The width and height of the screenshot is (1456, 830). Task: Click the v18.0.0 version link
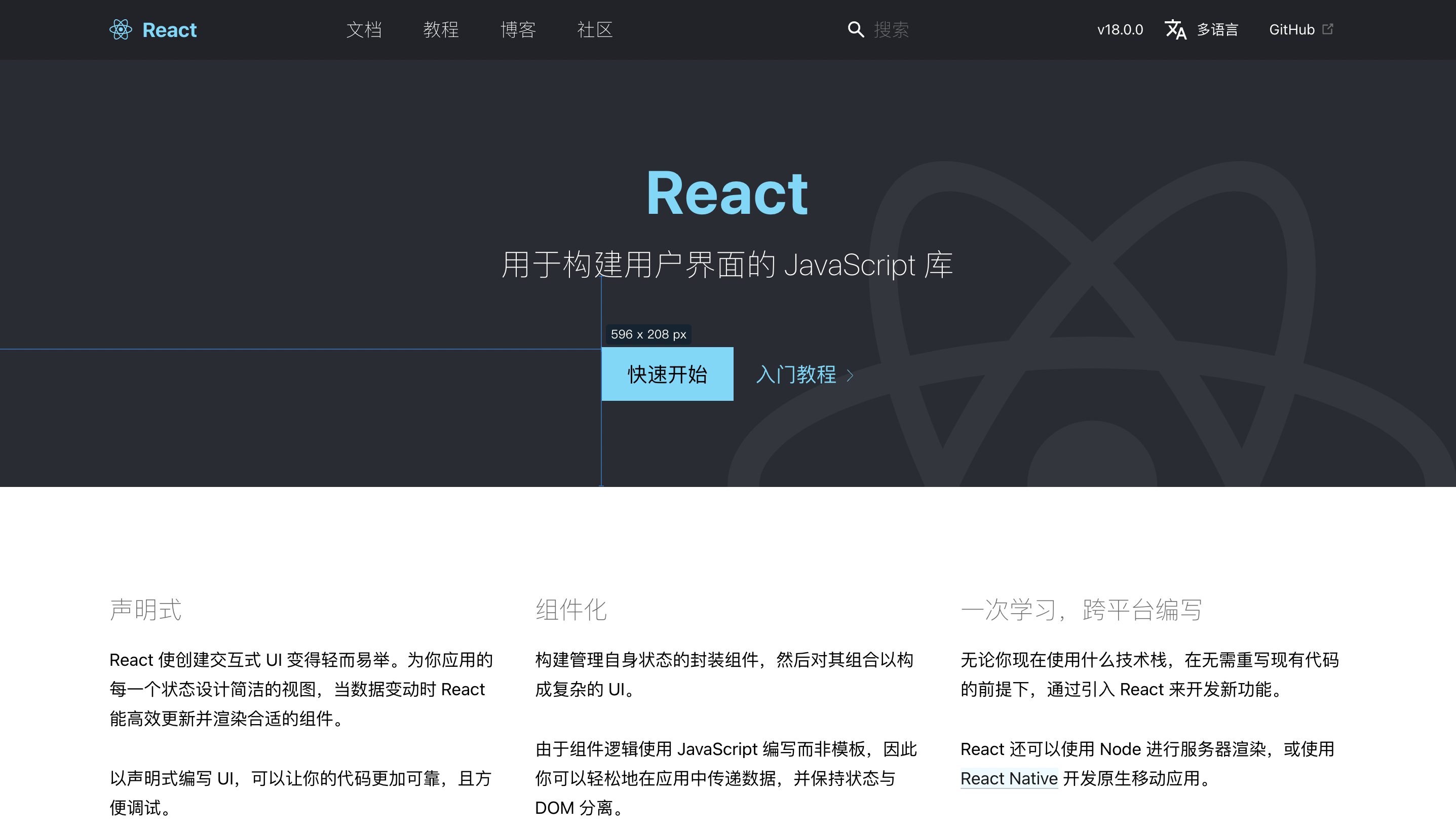pos(1120,29)
